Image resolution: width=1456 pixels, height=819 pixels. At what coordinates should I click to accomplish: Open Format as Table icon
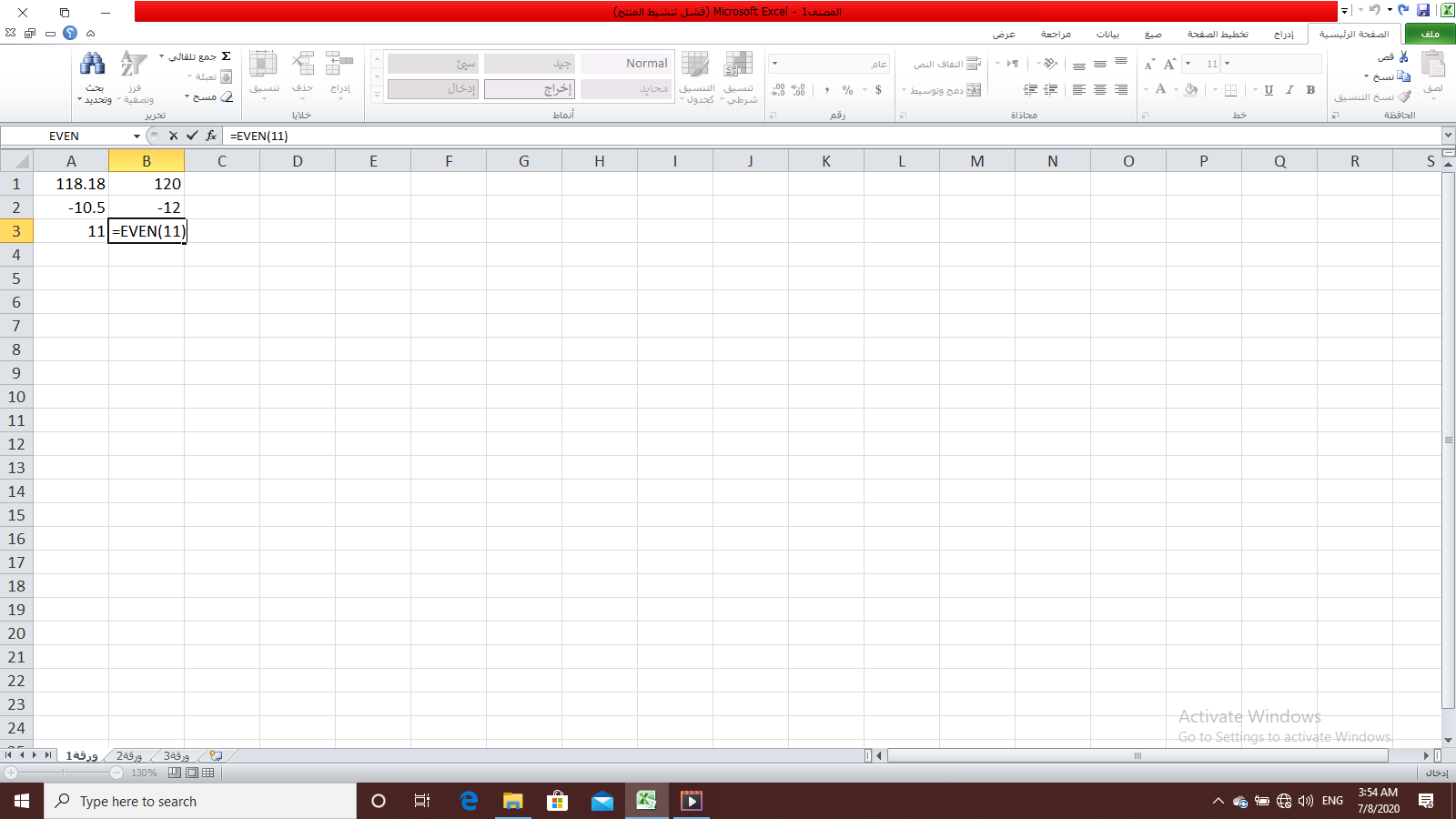[x=695, y=64]
